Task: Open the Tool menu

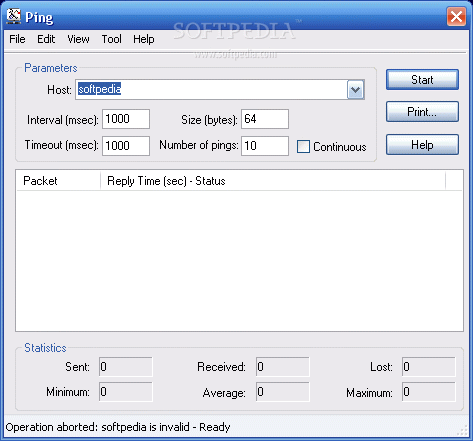Action: click(x=111, y=39)
